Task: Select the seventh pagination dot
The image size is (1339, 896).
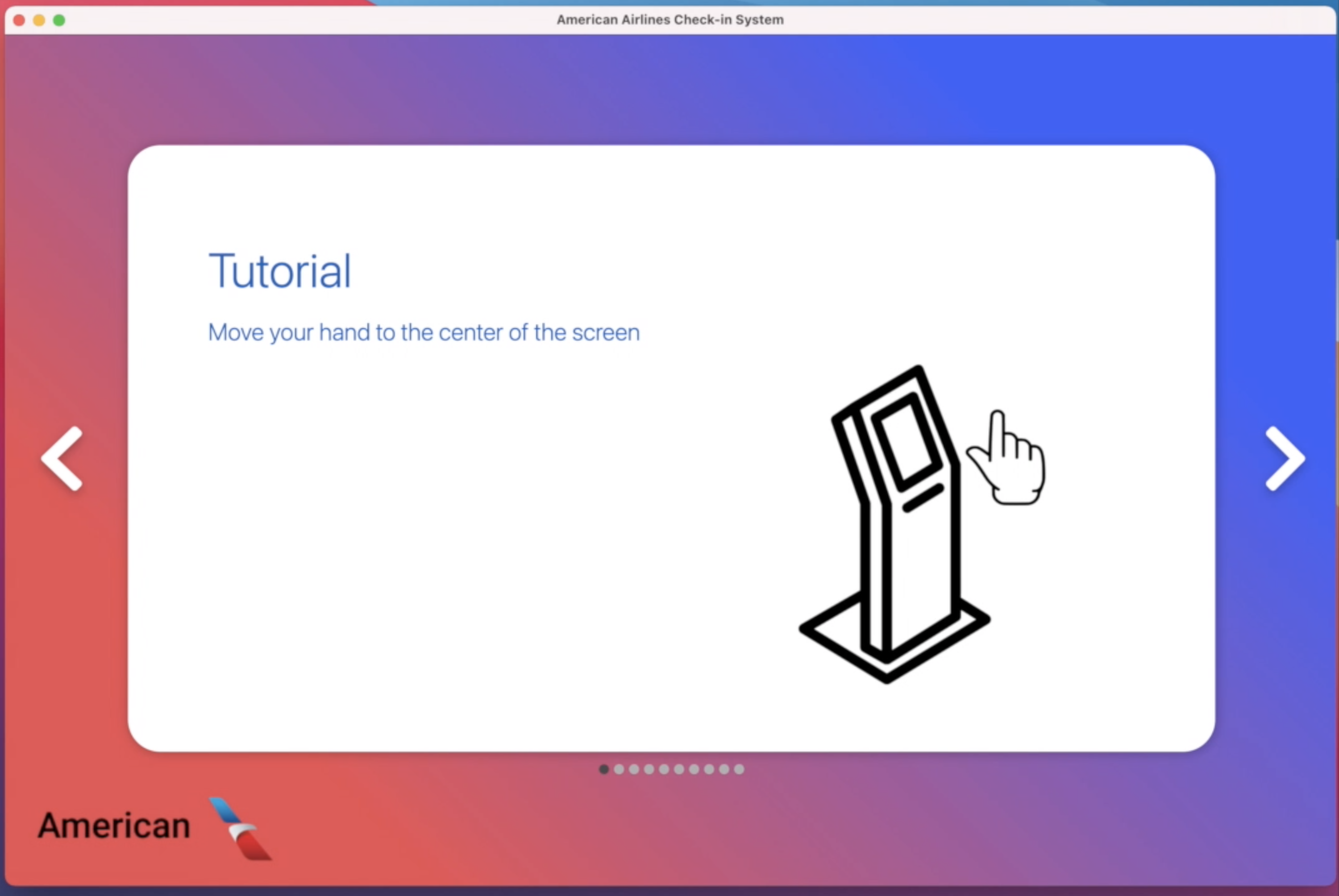Action: [694, 769]
